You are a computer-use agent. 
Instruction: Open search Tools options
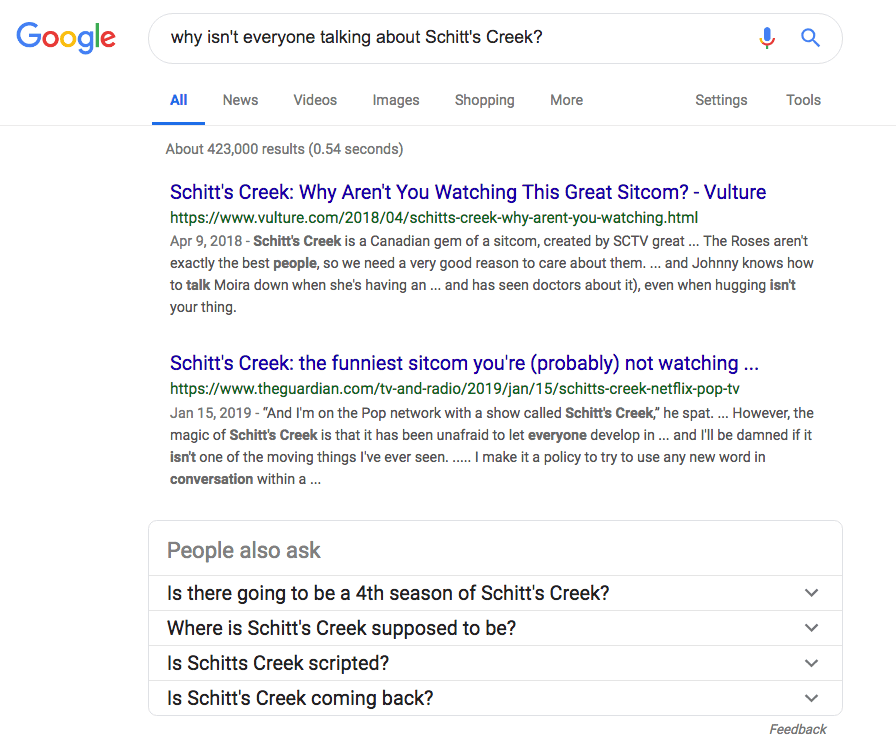point(803,100)
